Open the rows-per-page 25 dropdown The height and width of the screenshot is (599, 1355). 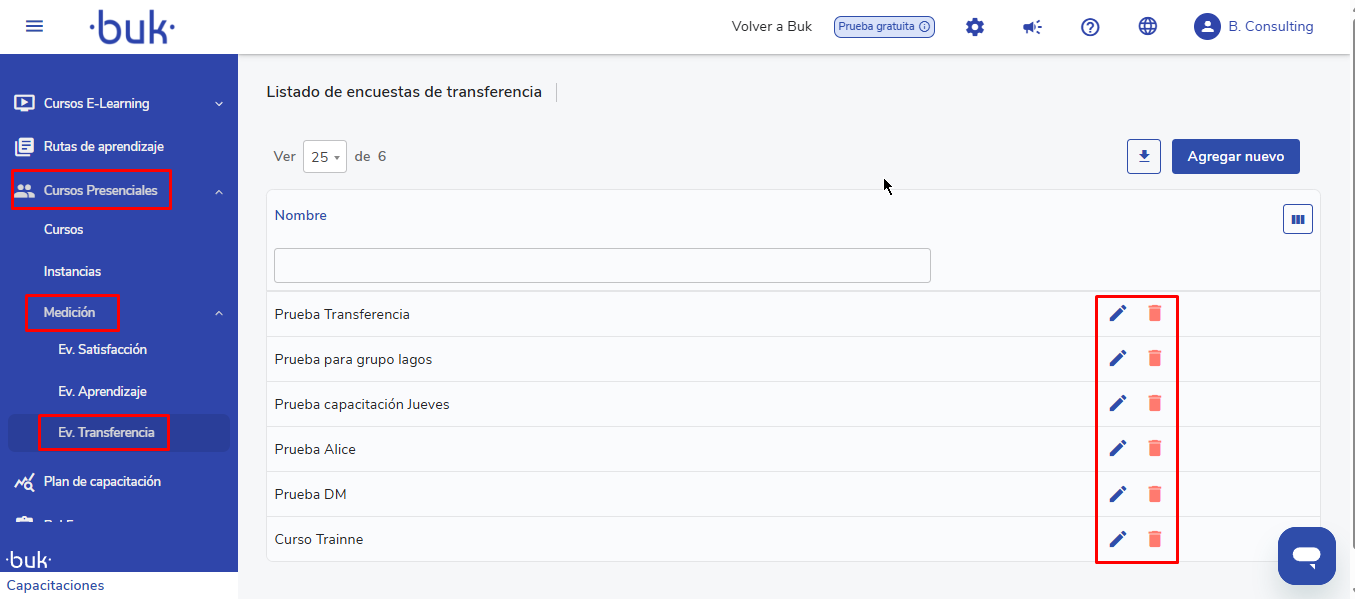click(325, 157)
